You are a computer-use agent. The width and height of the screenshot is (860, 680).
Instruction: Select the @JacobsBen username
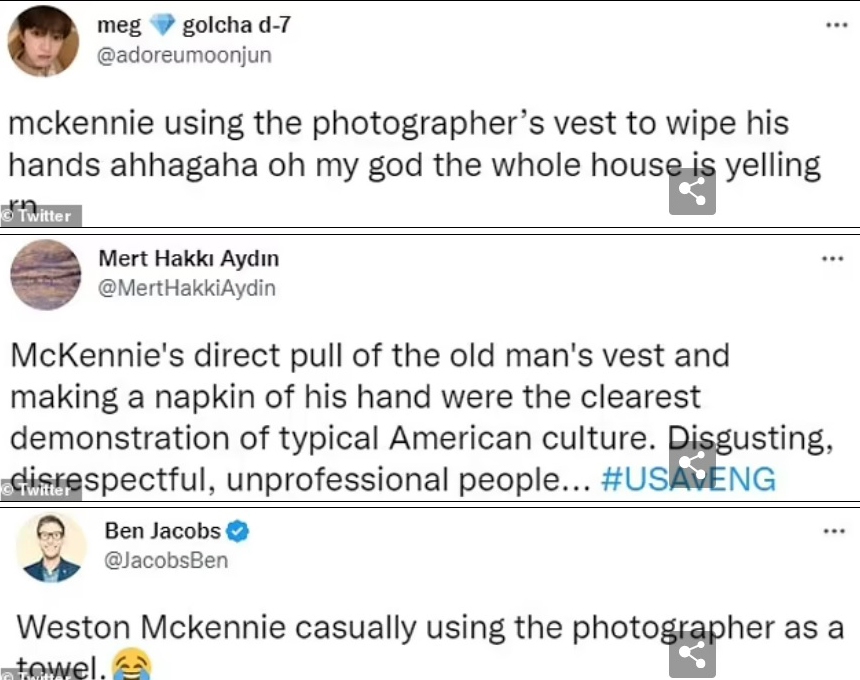[166, 561]
